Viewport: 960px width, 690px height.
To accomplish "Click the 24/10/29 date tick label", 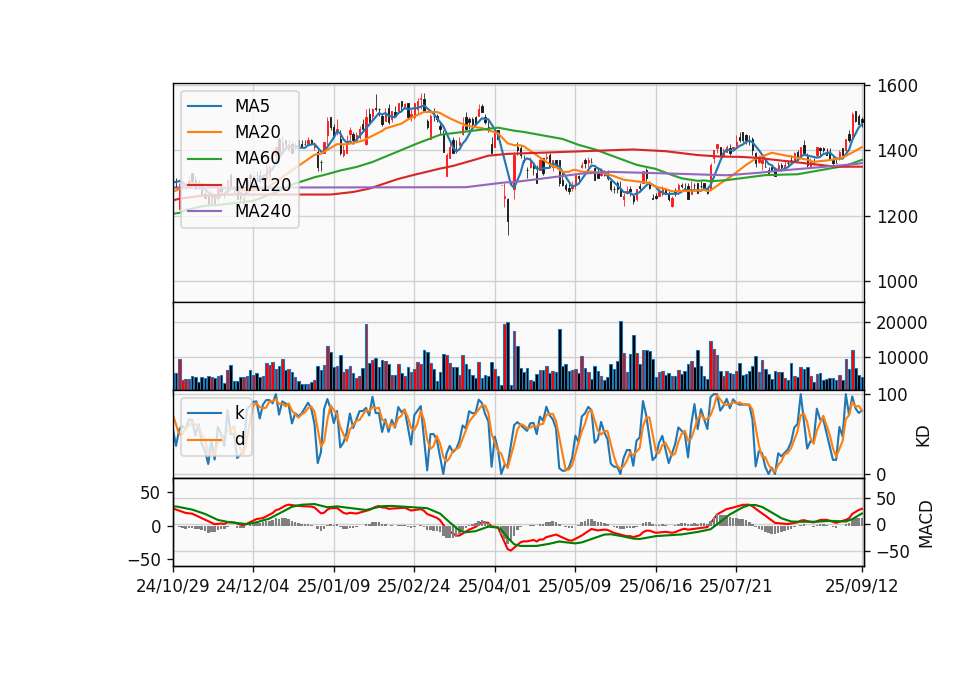I will pos(173,586).
